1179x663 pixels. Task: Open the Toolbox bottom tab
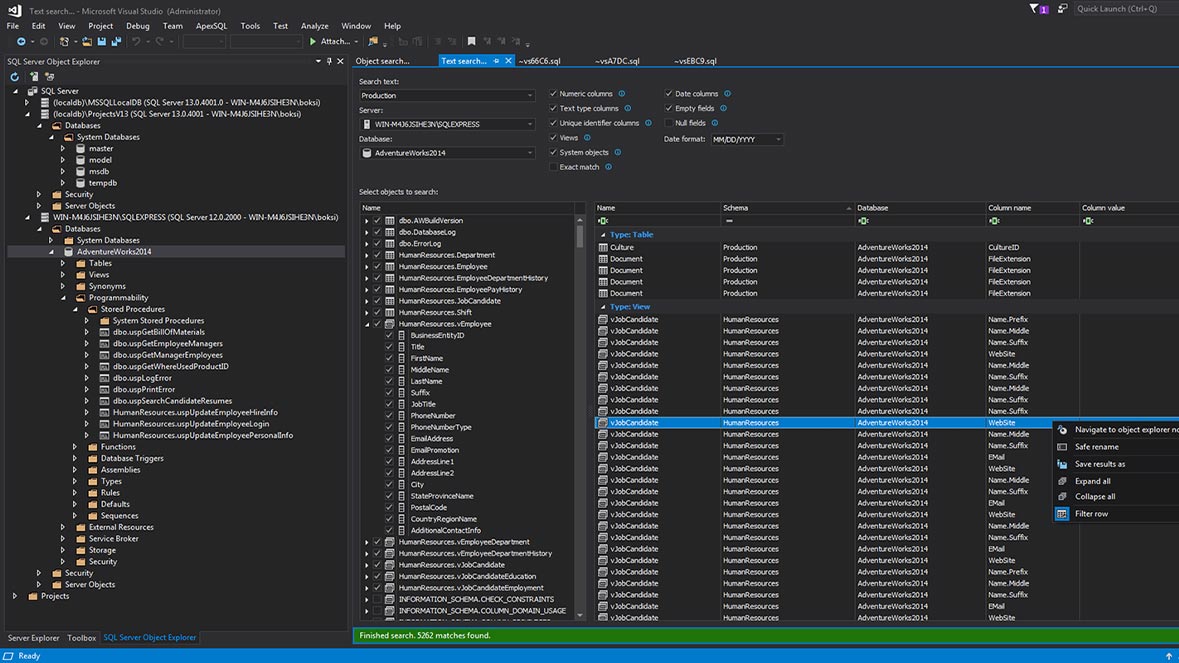(81, 637)
